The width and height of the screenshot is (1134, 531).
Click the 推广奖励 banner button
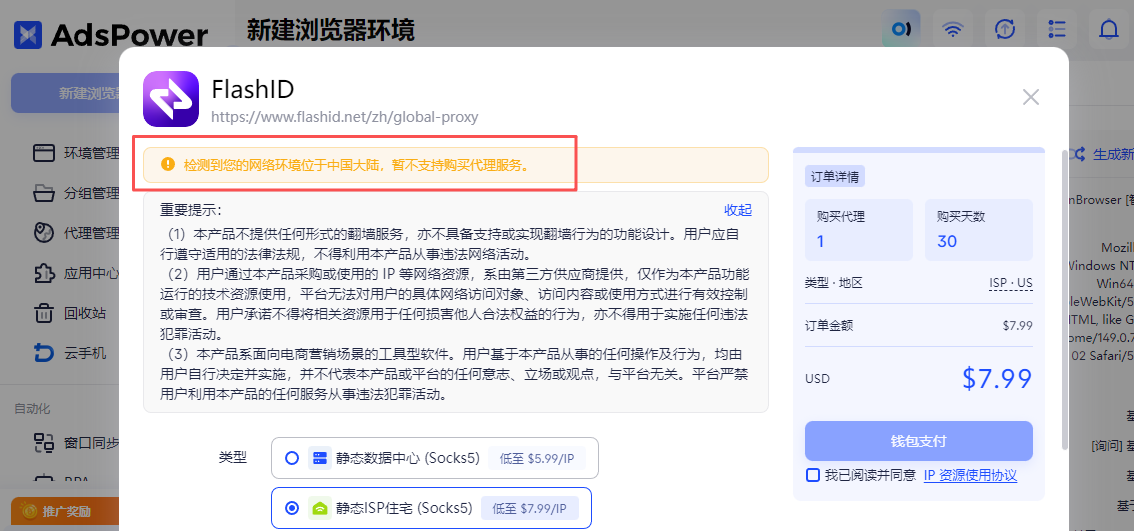[x=65, y=511]
